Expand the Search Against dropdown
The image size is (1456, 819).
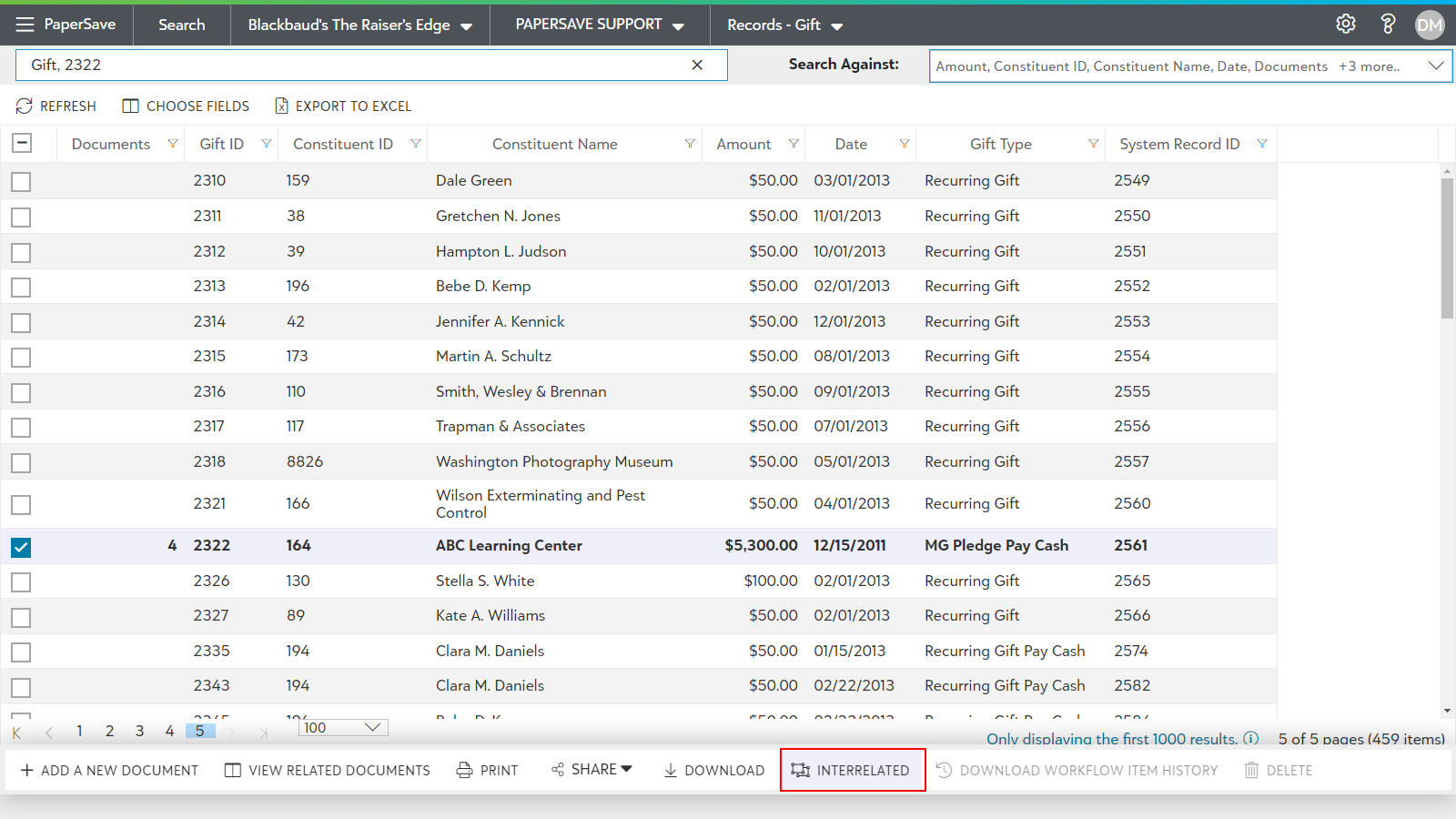coord(1436,66)
